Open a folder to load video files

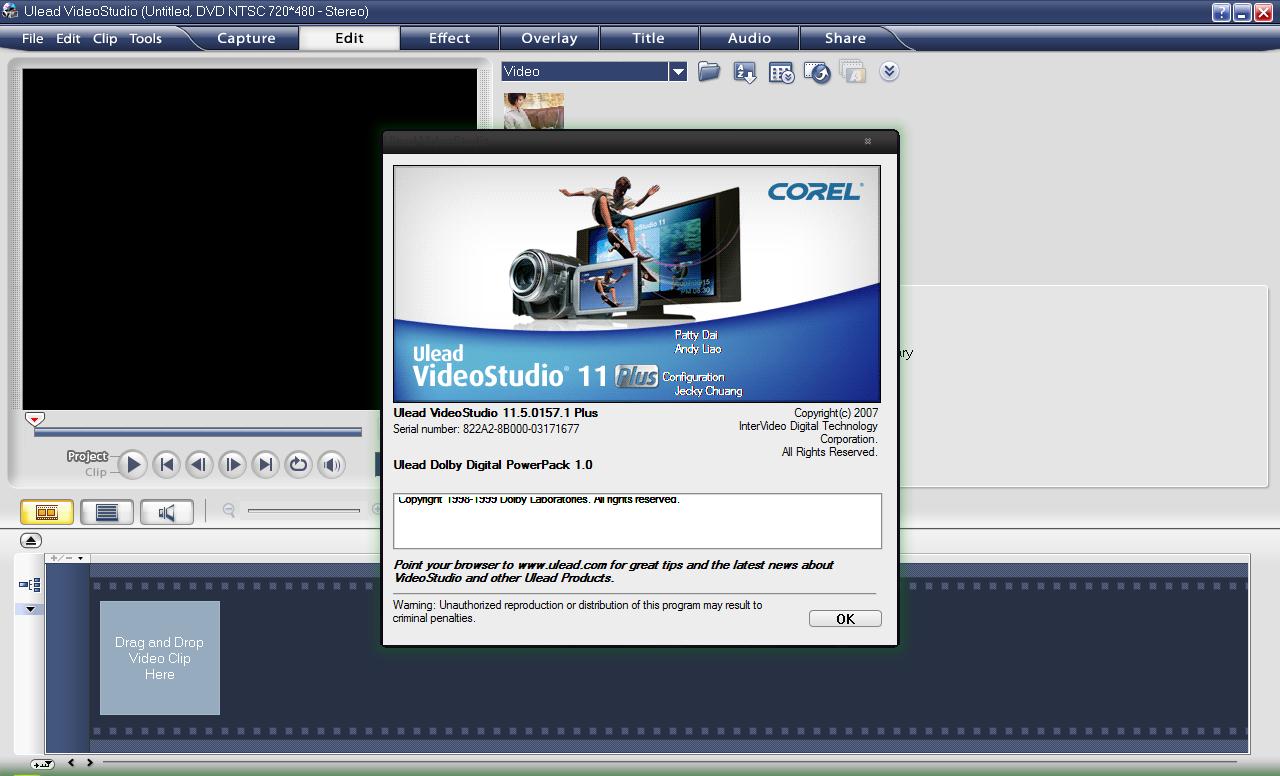(708, 71)
